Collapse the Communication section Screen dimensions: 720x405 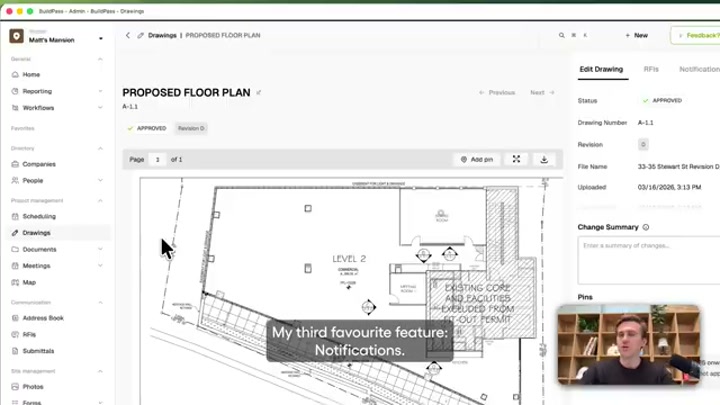100,303
